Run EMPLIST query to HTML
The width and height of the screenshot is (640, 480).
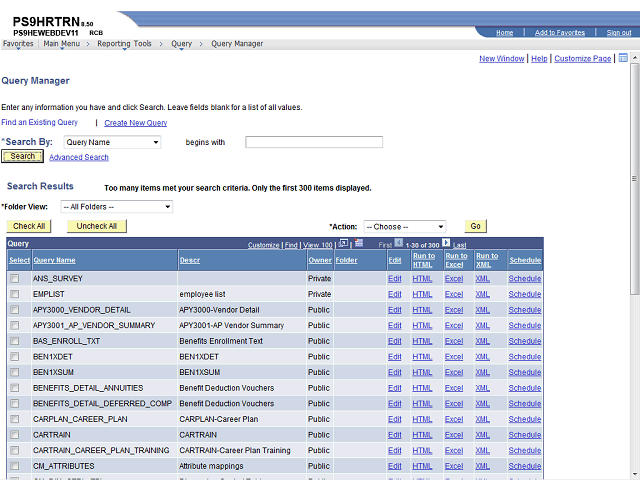[422, 294]
